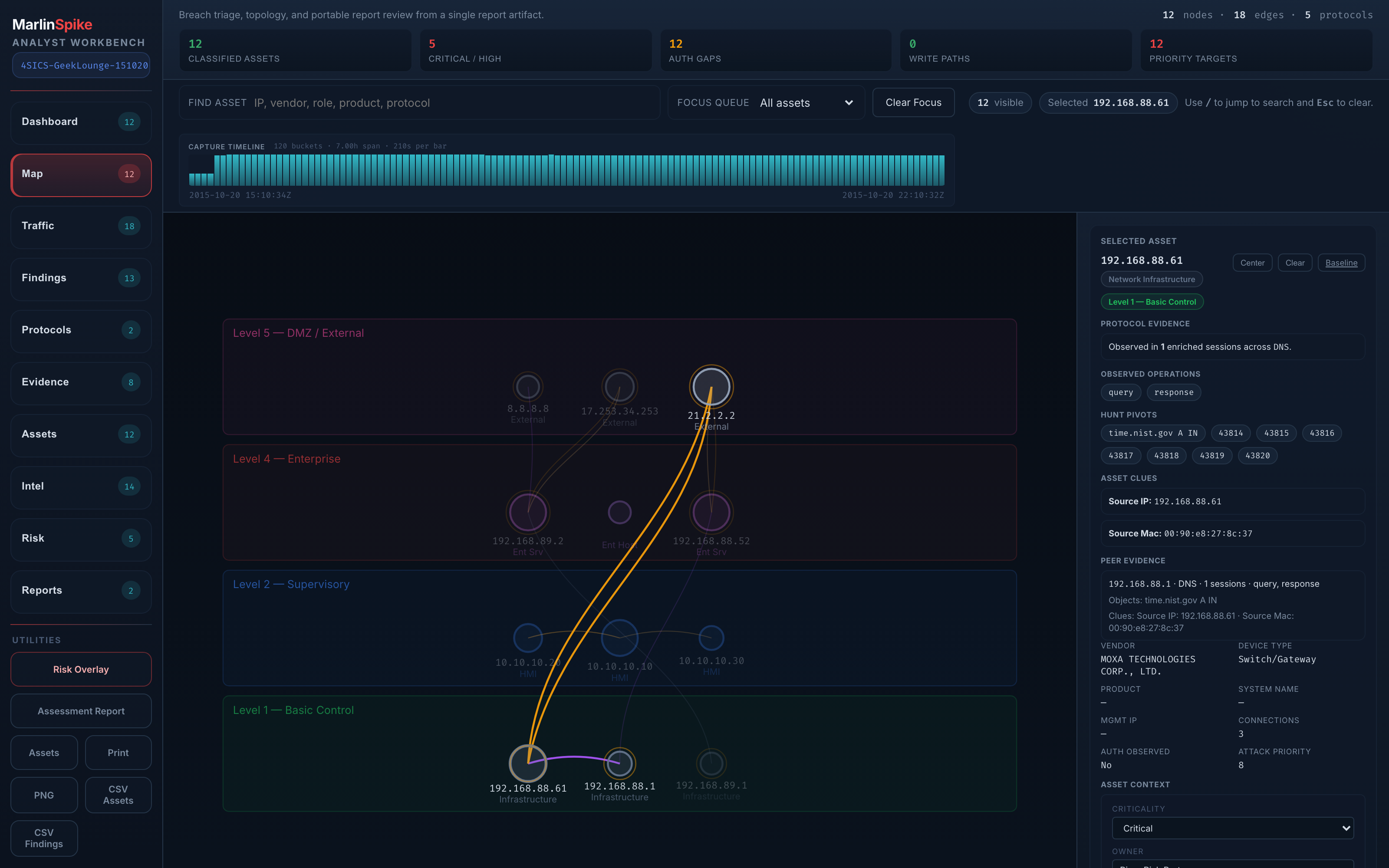Select the 8.8.8.8 External node
This screenshot has width=1389, height=868.
click(x=528, y=387)
